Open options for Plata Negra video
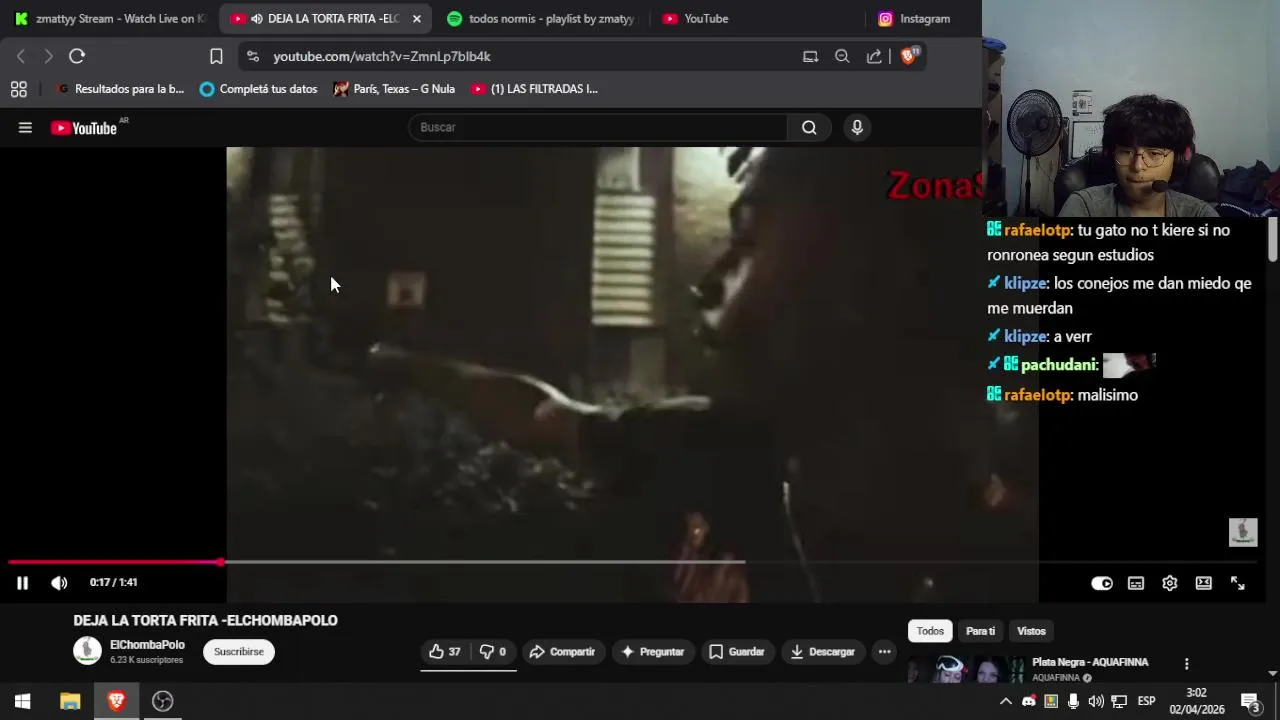 pos(1186,664)
